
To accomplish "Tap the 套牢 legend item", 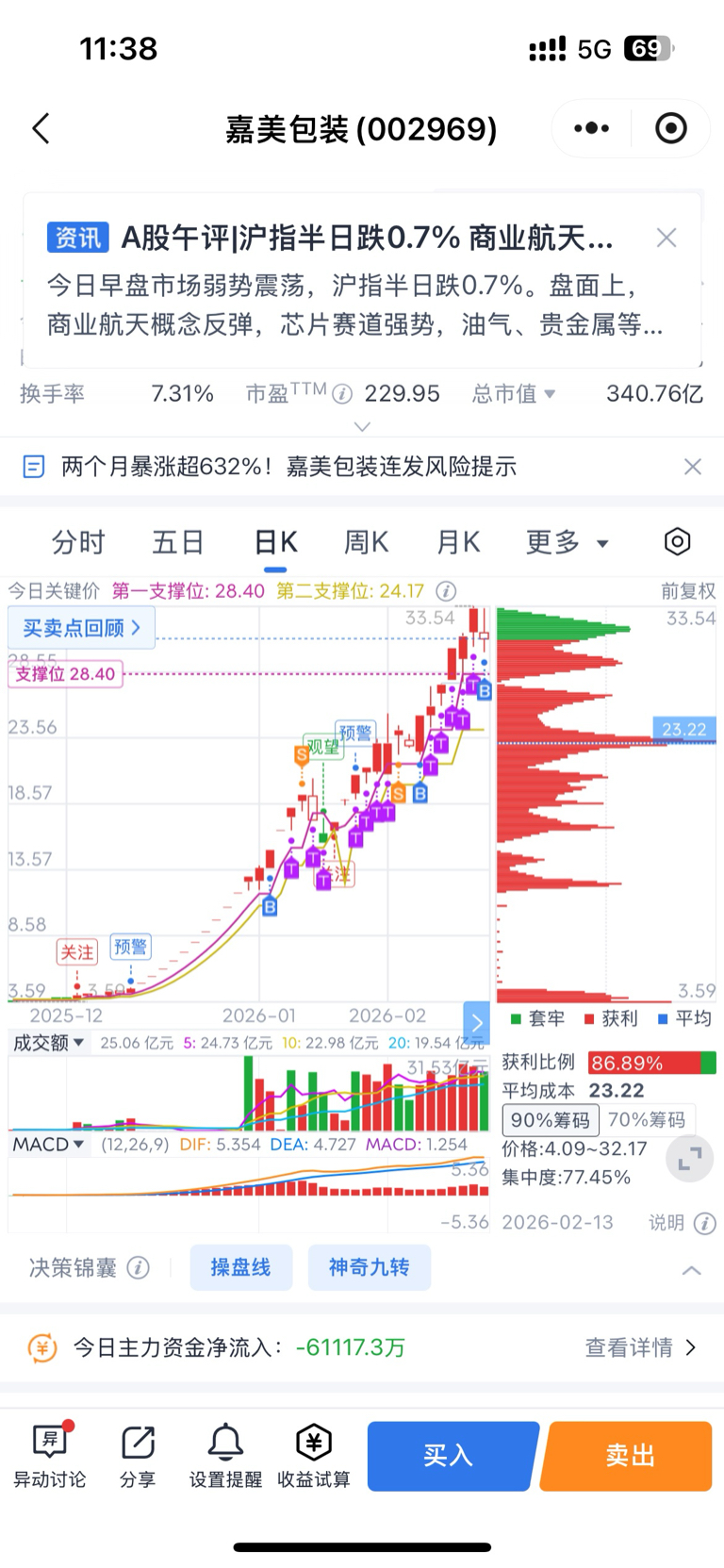I will click(538, 1018).
